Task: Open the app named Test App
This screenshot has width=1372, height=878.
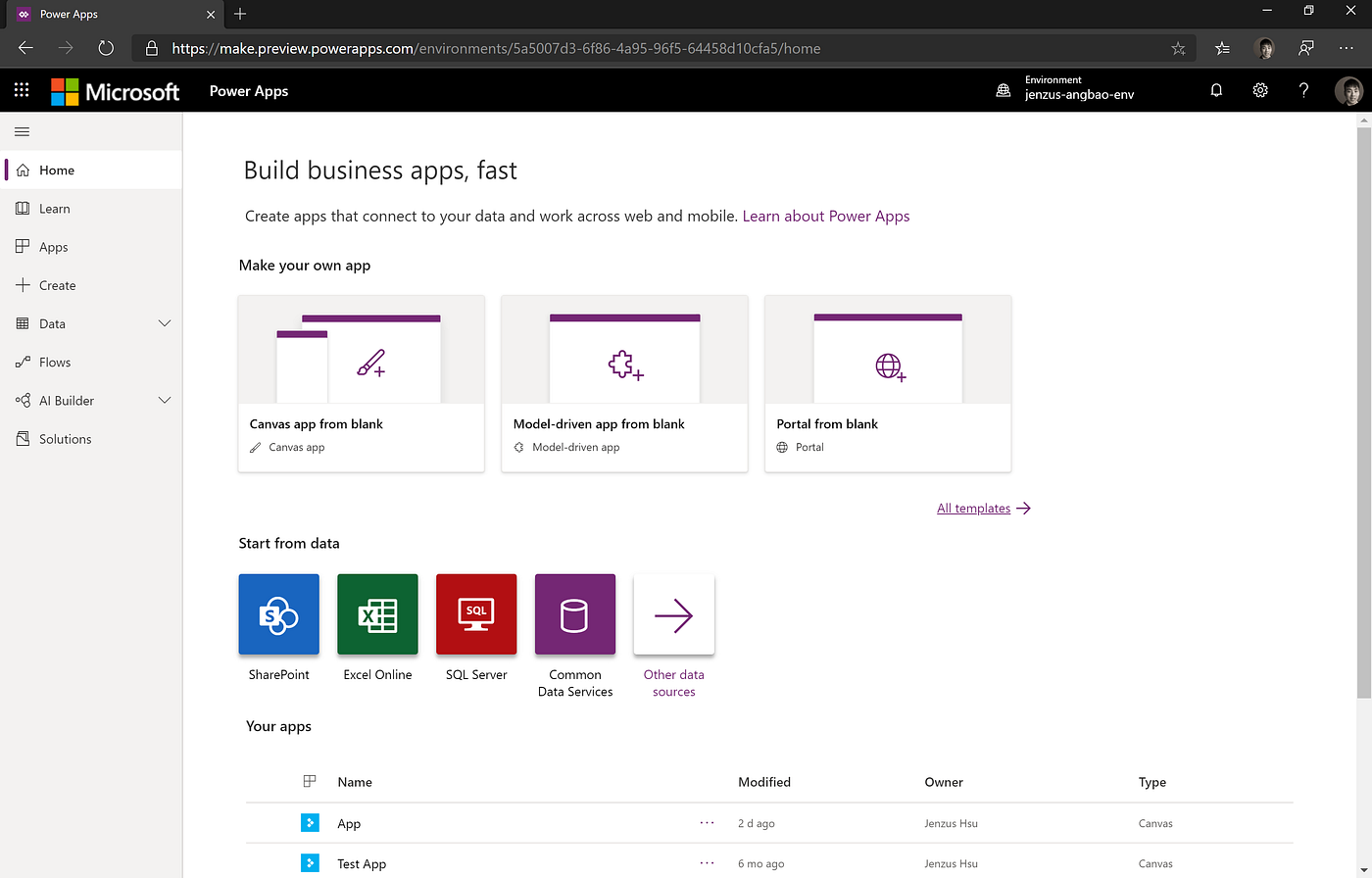Action: [362, 864]
